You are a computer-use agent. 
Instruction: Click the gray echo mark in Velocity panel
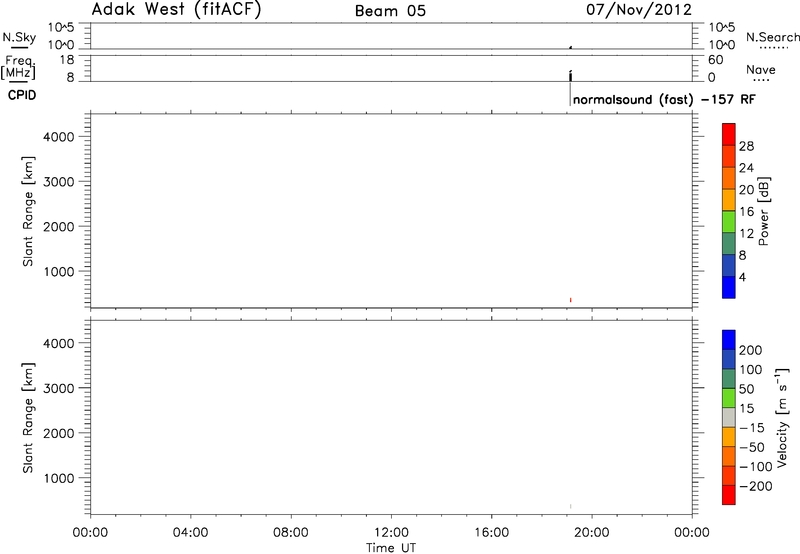click(570, 506)
